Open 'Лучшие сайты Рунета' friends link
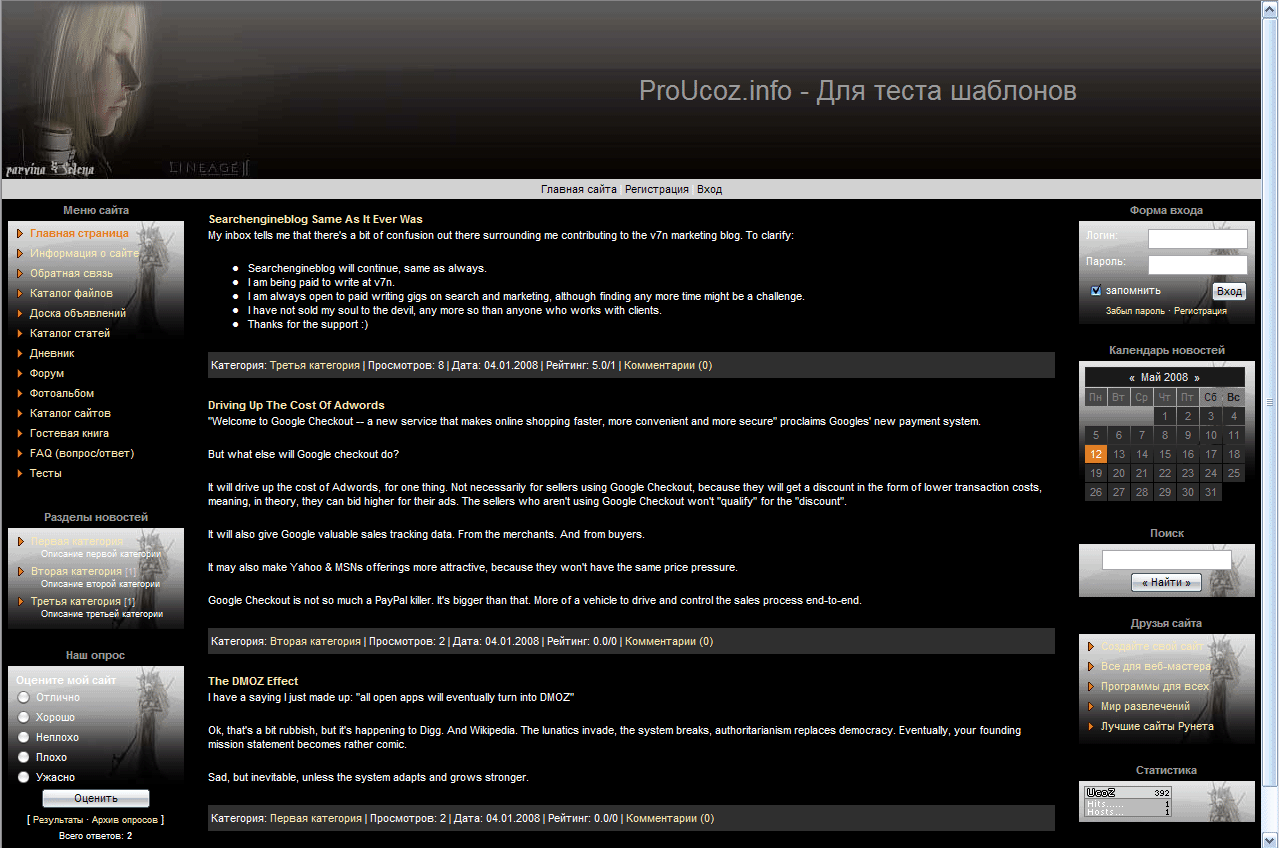This screenshot has height=848, width=1280. pyautogui.click(x=1158, y=726)
